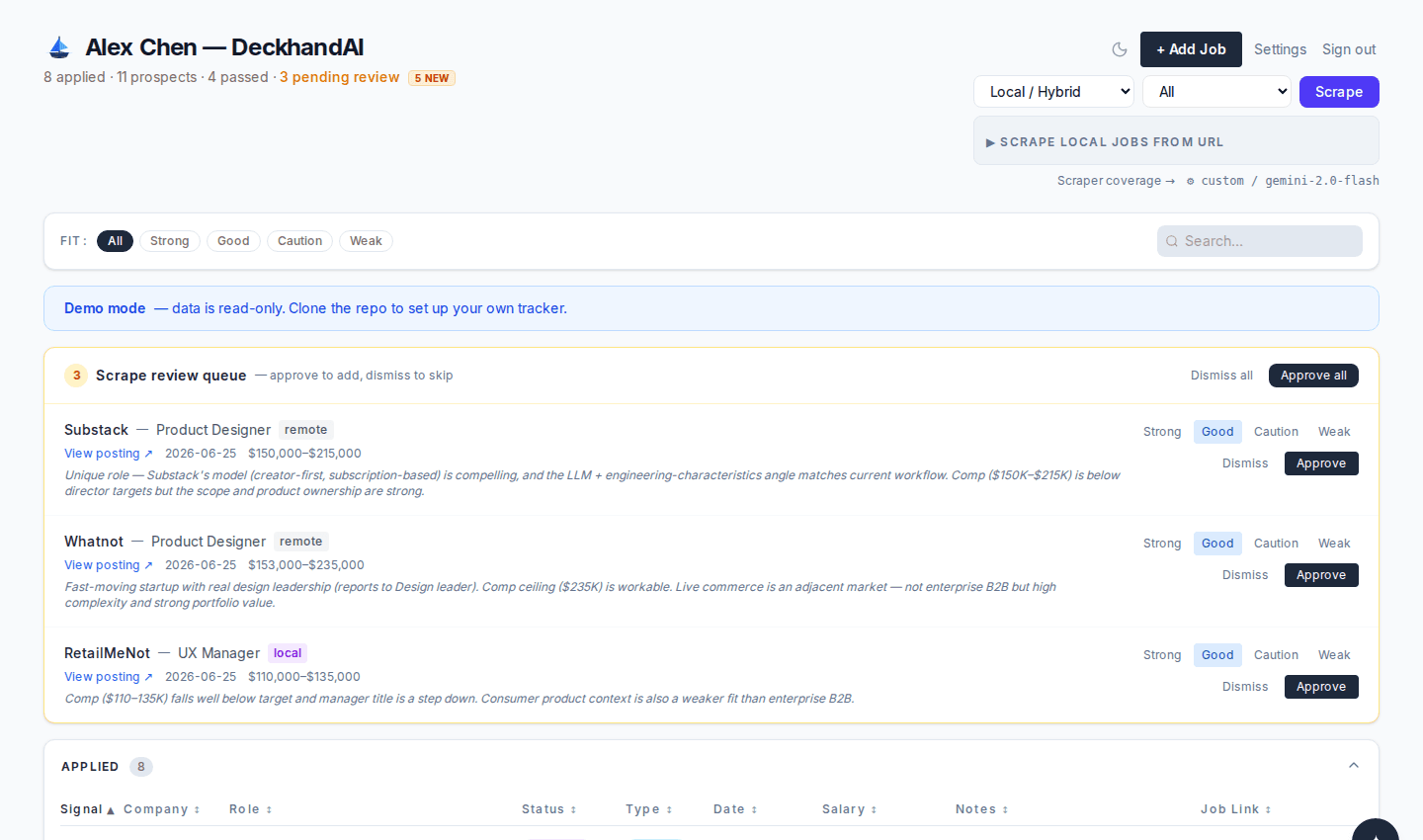The width and height of the screenshot is (1423, 840).
Task: Click the 5 NEW badge
Action: pos(432,78)
